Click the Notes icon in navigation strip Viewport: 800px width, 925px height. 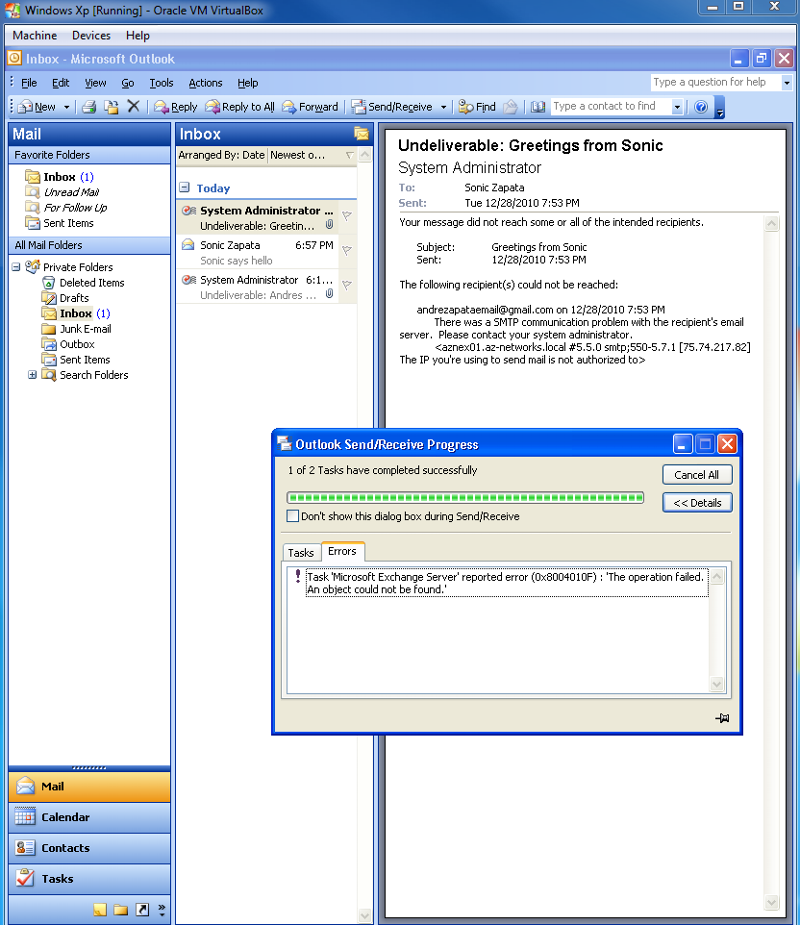point(100,910)
